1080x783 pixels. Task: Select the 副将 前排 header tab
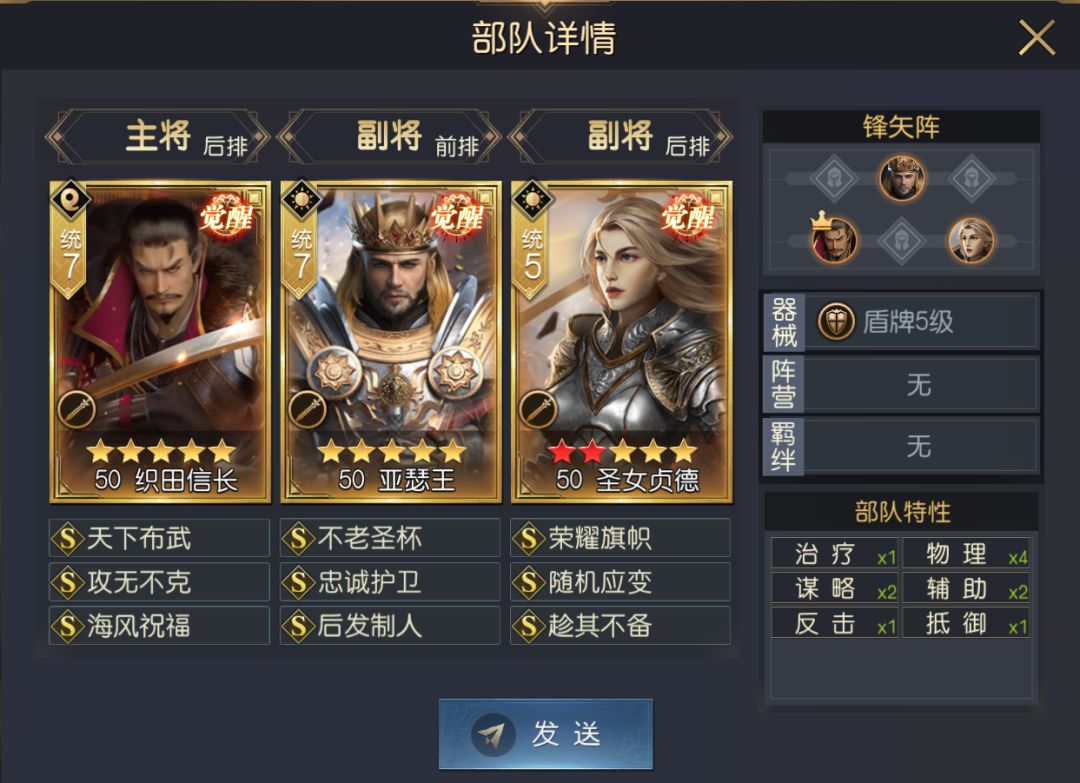389,136
